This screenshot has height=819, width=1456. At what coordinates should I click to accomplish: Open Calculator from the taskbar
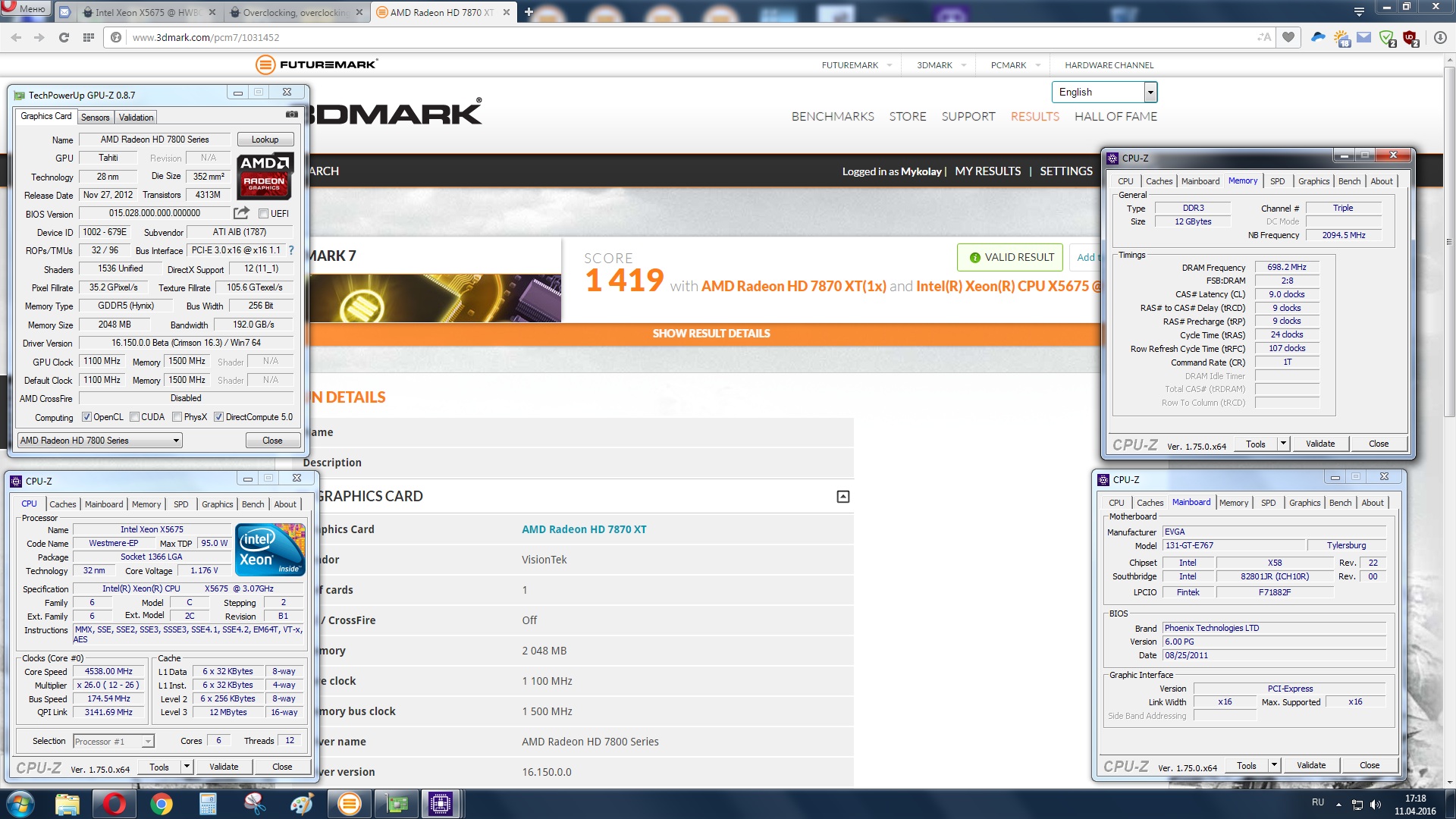208,804
